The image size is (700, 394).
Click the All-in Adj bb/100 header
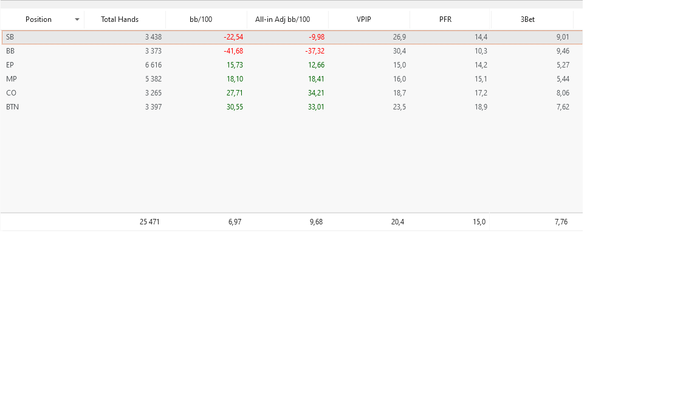pos(283,20)
